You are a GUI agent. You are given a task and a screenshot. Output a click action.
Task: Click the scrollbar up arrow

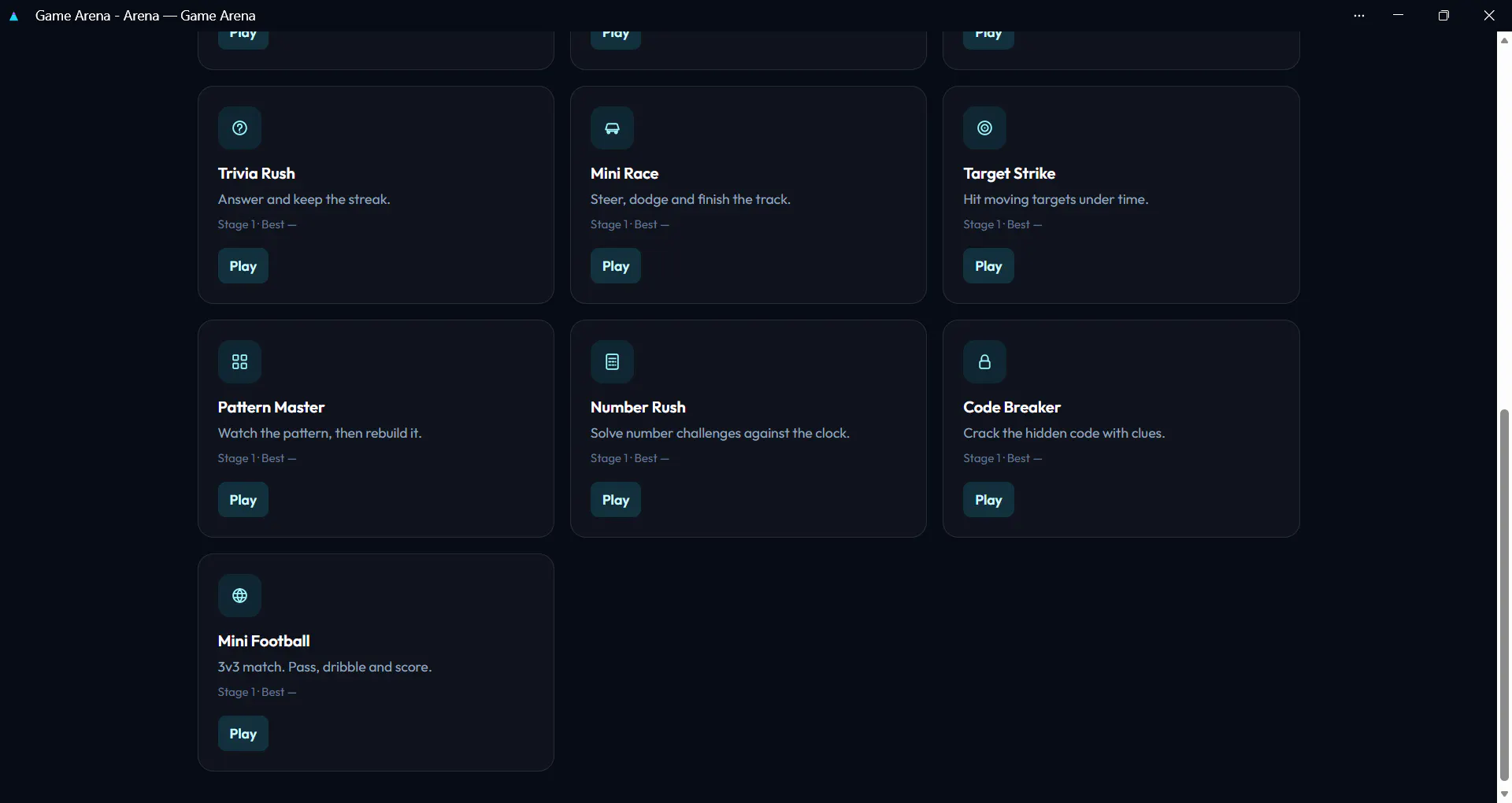coord(1504,40)
